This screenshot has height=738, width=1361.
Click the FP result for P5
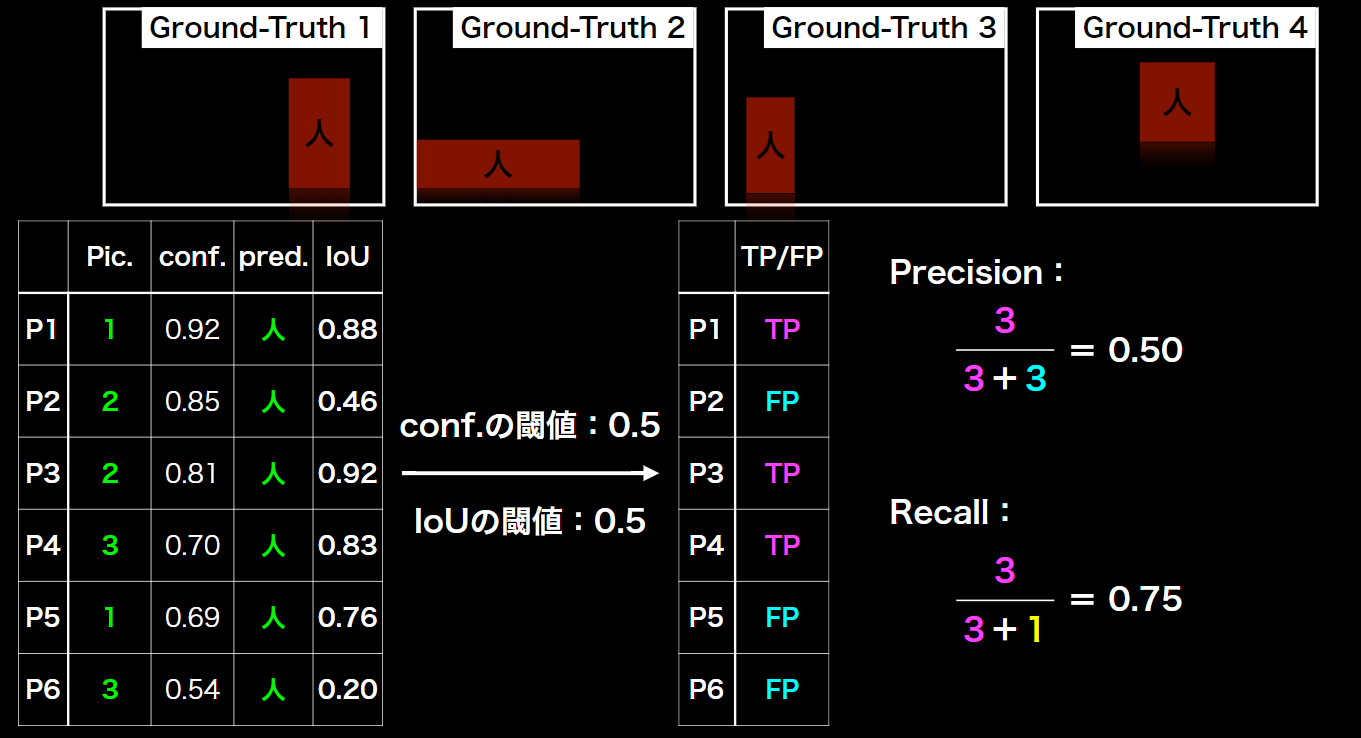click(x=782, y=617)
